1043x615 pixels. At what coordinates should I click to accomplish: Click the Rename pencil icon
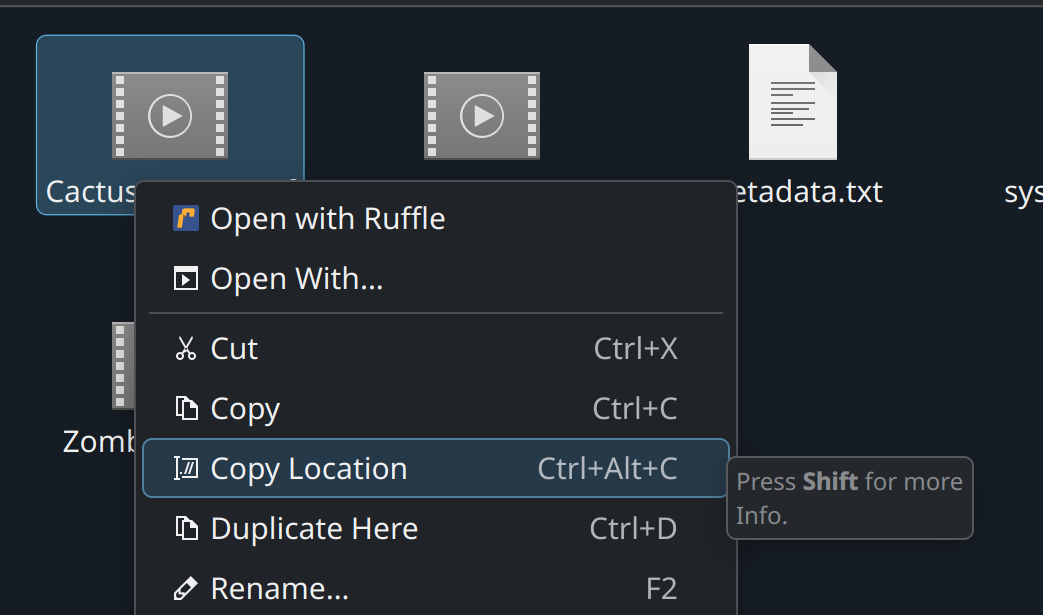(186, 588)
